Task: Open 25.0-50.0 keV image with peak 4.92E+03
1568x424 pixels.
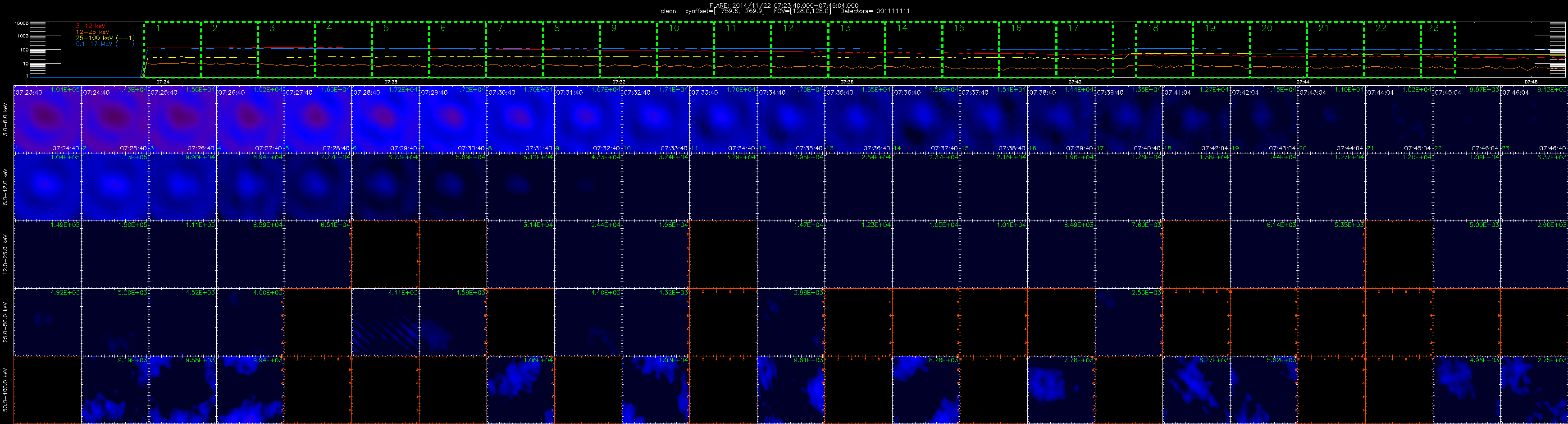Action: 47,322
